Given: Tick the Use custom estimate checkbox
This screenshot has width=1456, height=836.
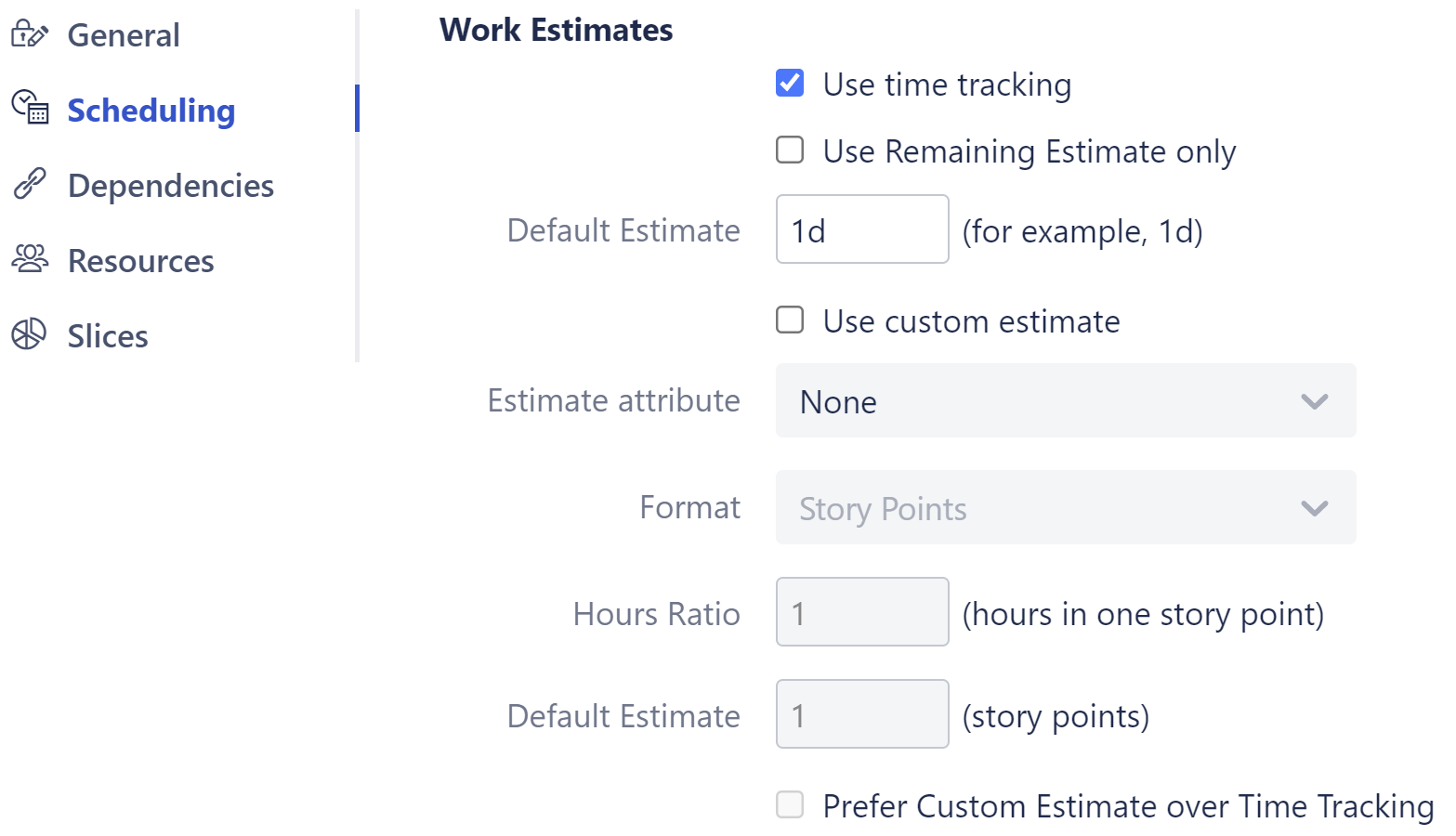Looking at the screenshot, I should pyautogui.click(x=790, y=320).
